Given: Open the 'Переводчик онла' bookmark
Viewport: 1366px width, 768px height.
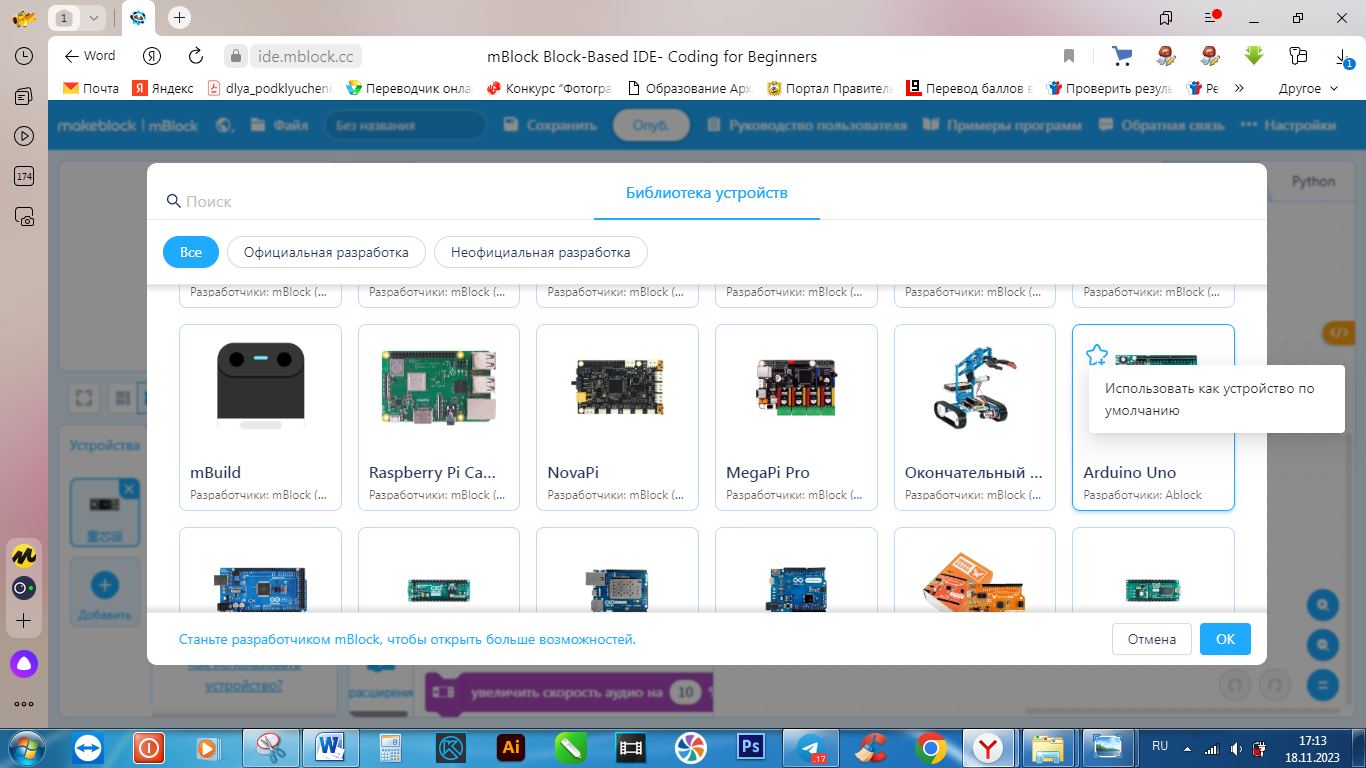Looking at the screenshot, I should (408, 88).
